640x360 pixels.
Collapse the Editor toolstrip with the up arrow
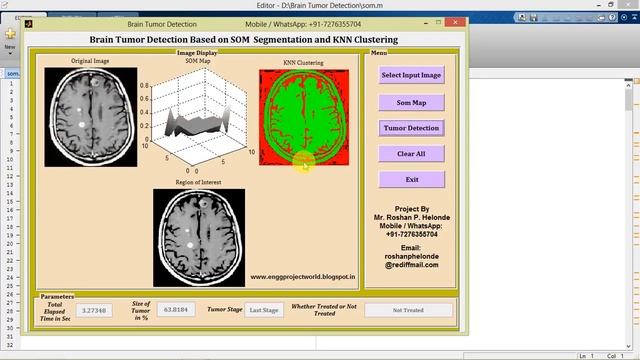click(635, 17)
